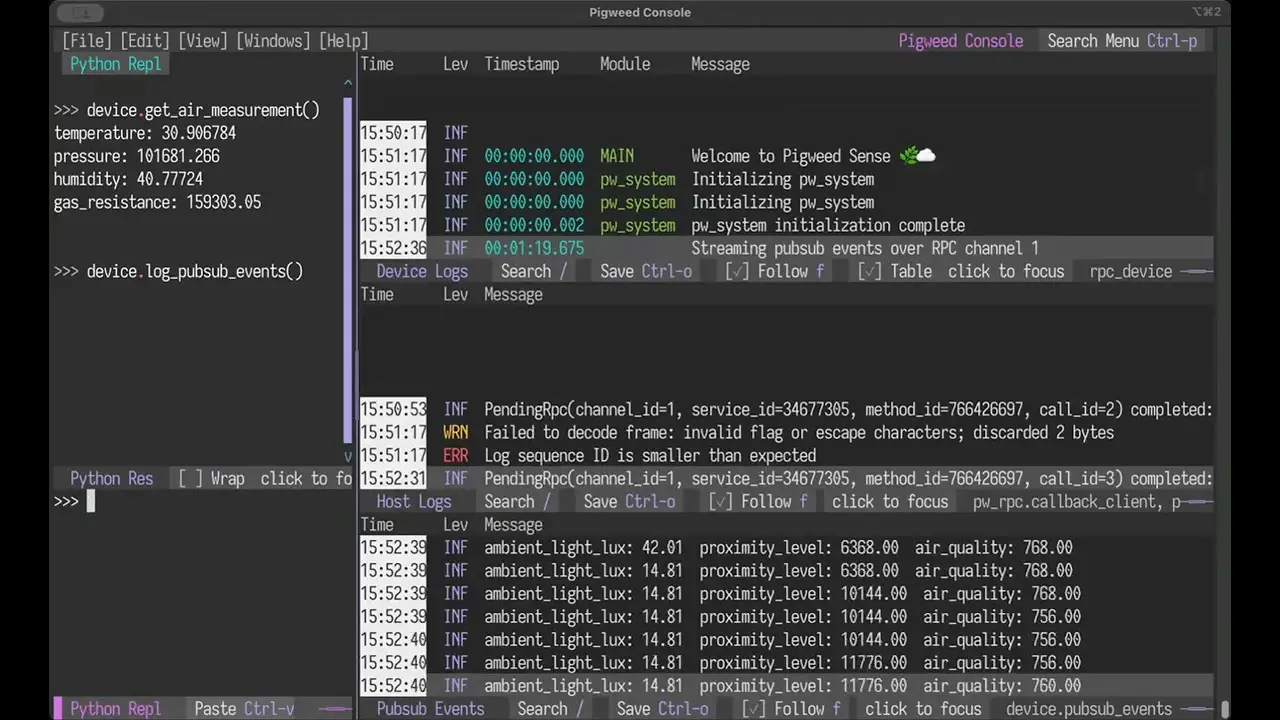Click scroll-up arrow in Python output pane
Image resolution: width=1280 pixels, height=720 pixels.
348,85
